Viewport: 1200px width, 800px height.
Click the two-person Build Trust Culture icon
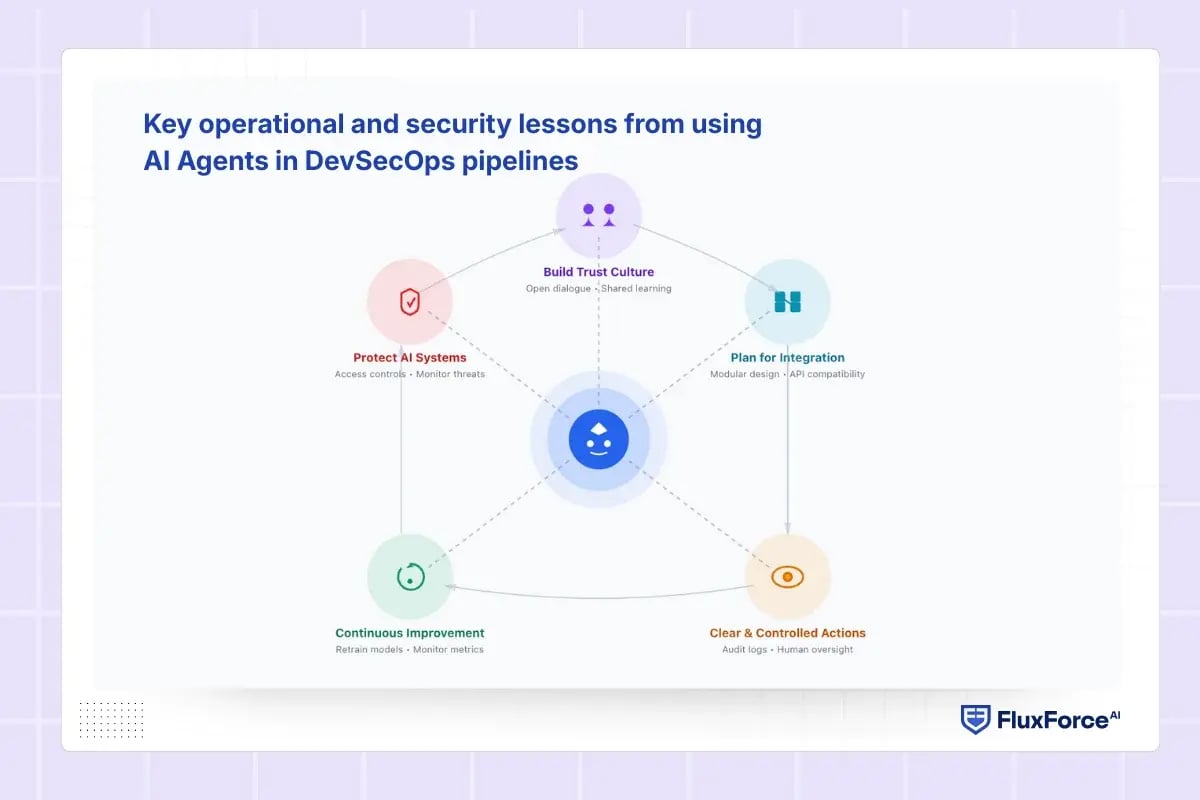click(x=598, y=213)
